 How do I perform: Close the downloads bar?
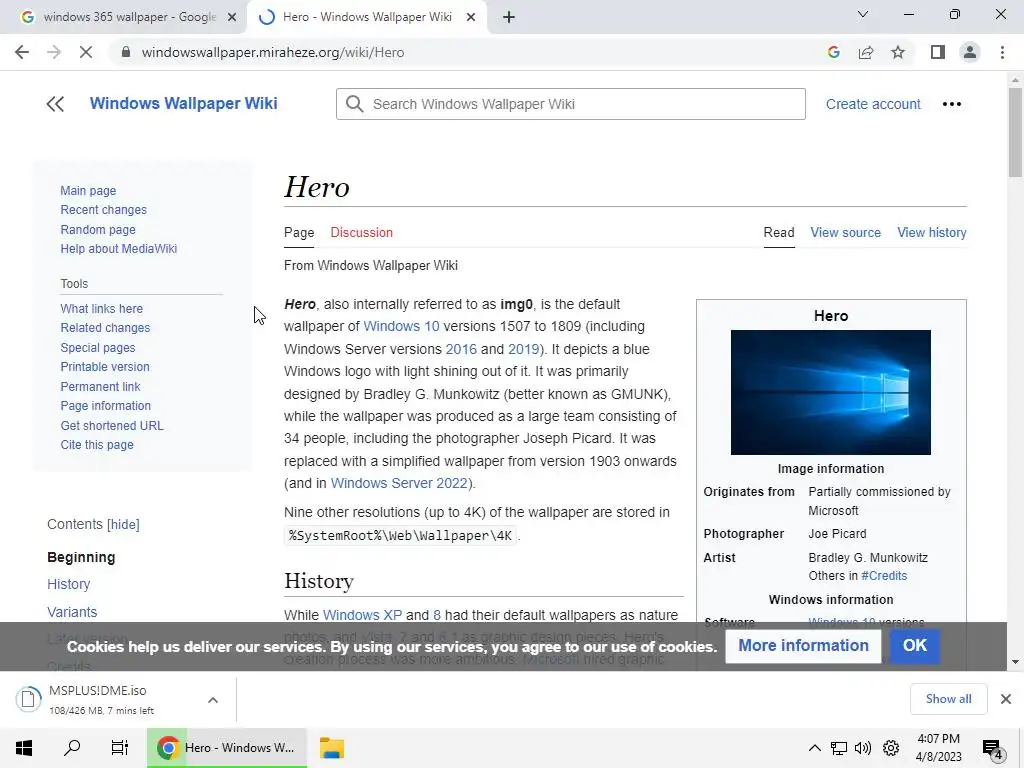click(x=1006, y=699)
